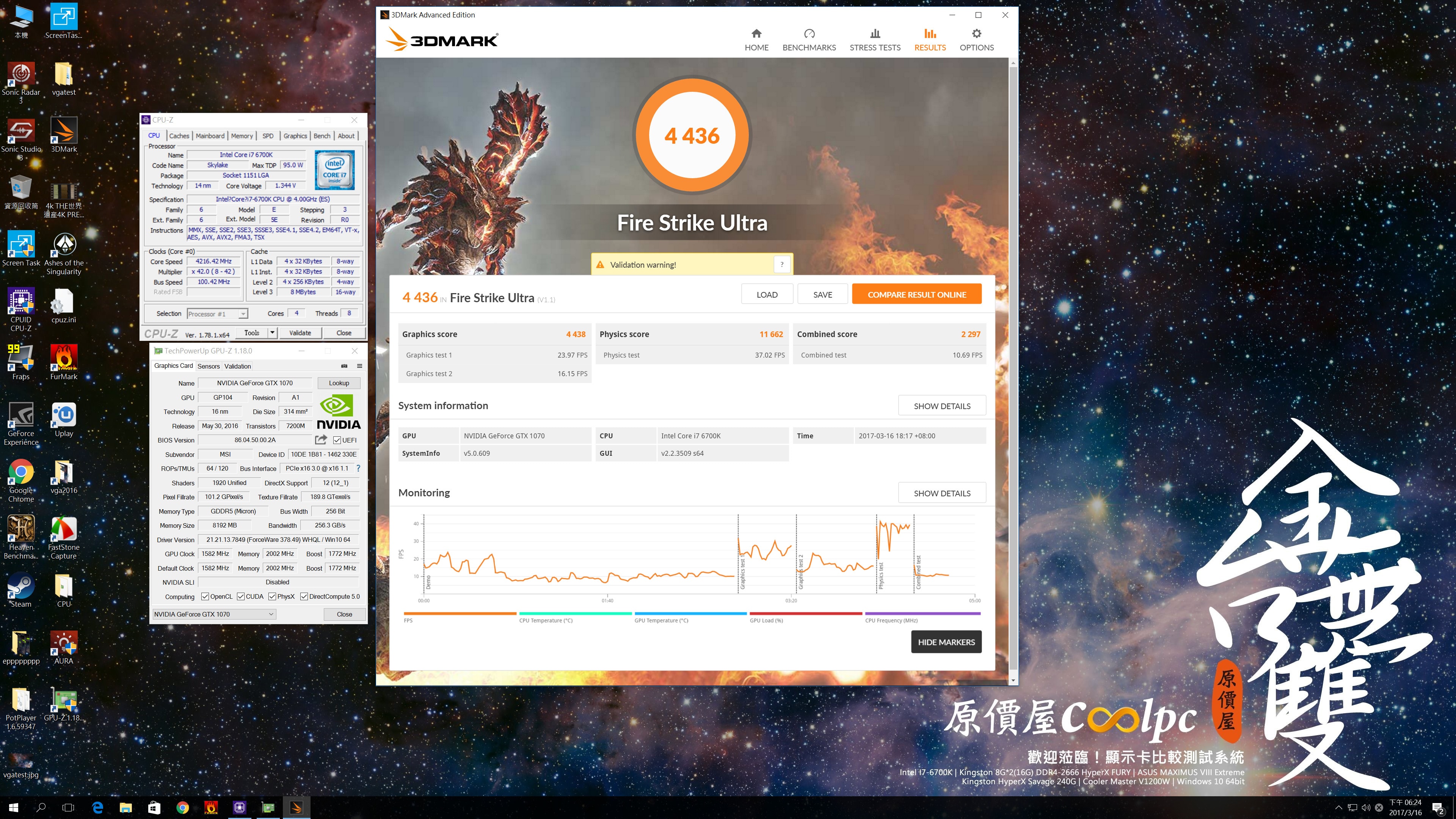The image size is (1456, 819).
Task: Click HIDE MARKERS button
Action: pyautogui.click(x=946, y=642)
